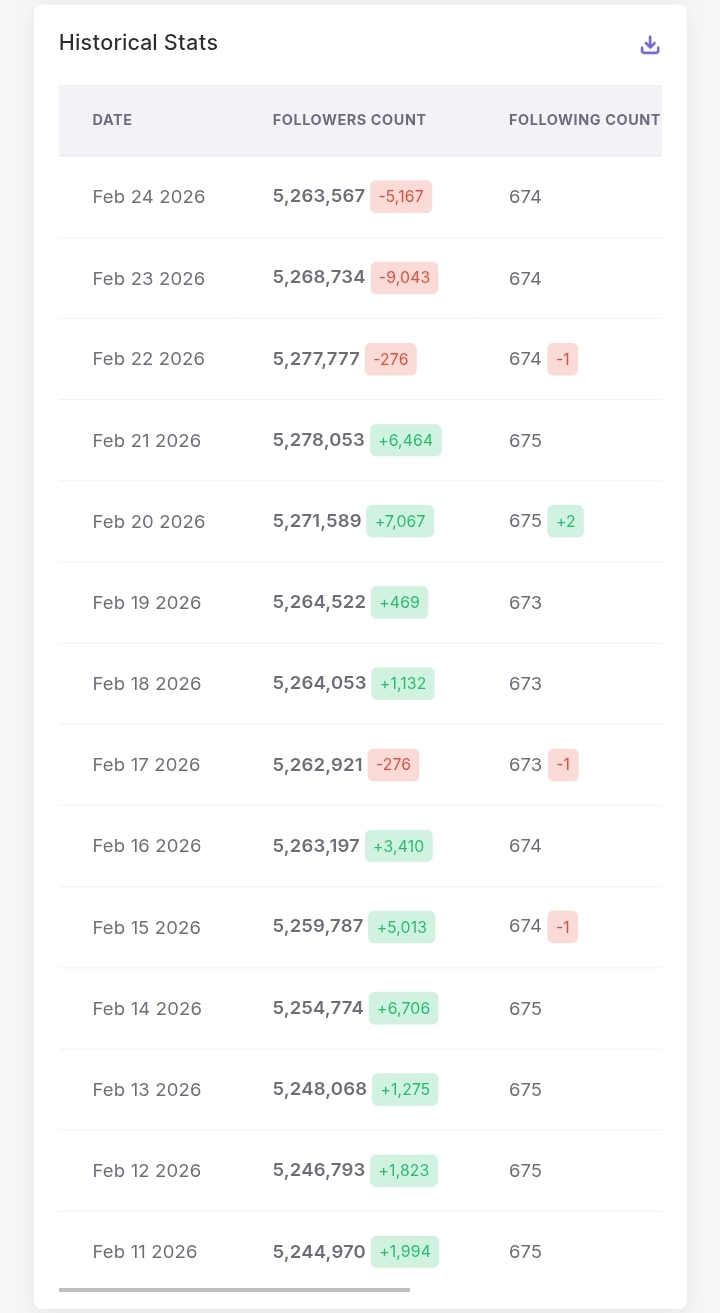Click the +5,013 followers change badge
The height and width of the screenshot is (1313, 720).
(401, 927)
